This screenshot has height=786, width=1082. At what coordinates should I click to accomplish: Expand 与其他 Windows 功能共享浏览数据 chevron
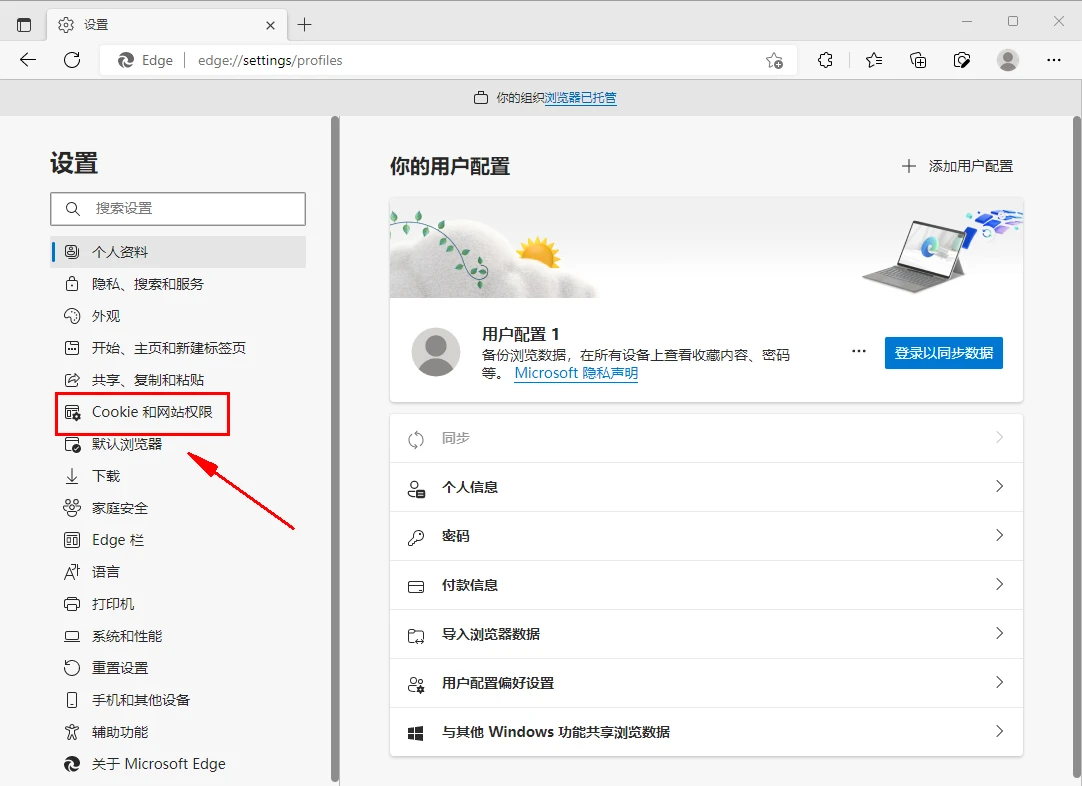click(x=999, y=731)
